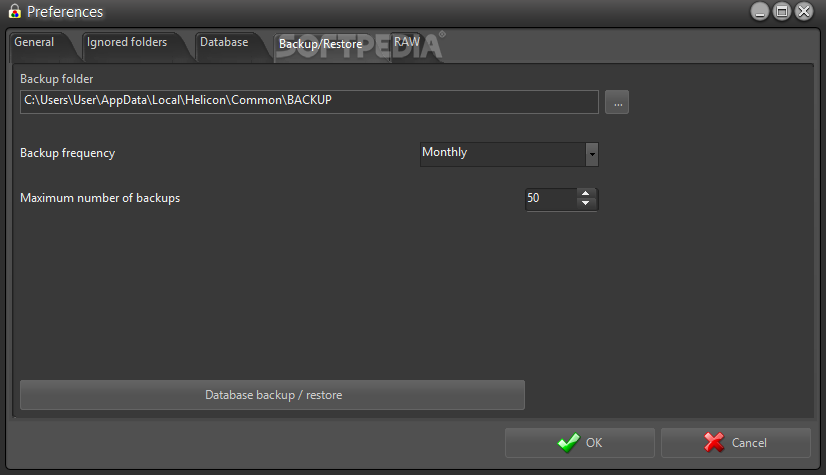The image size is (826, 475).
Task: Click the Backup frequency label
Action: (x=67, y=153)
